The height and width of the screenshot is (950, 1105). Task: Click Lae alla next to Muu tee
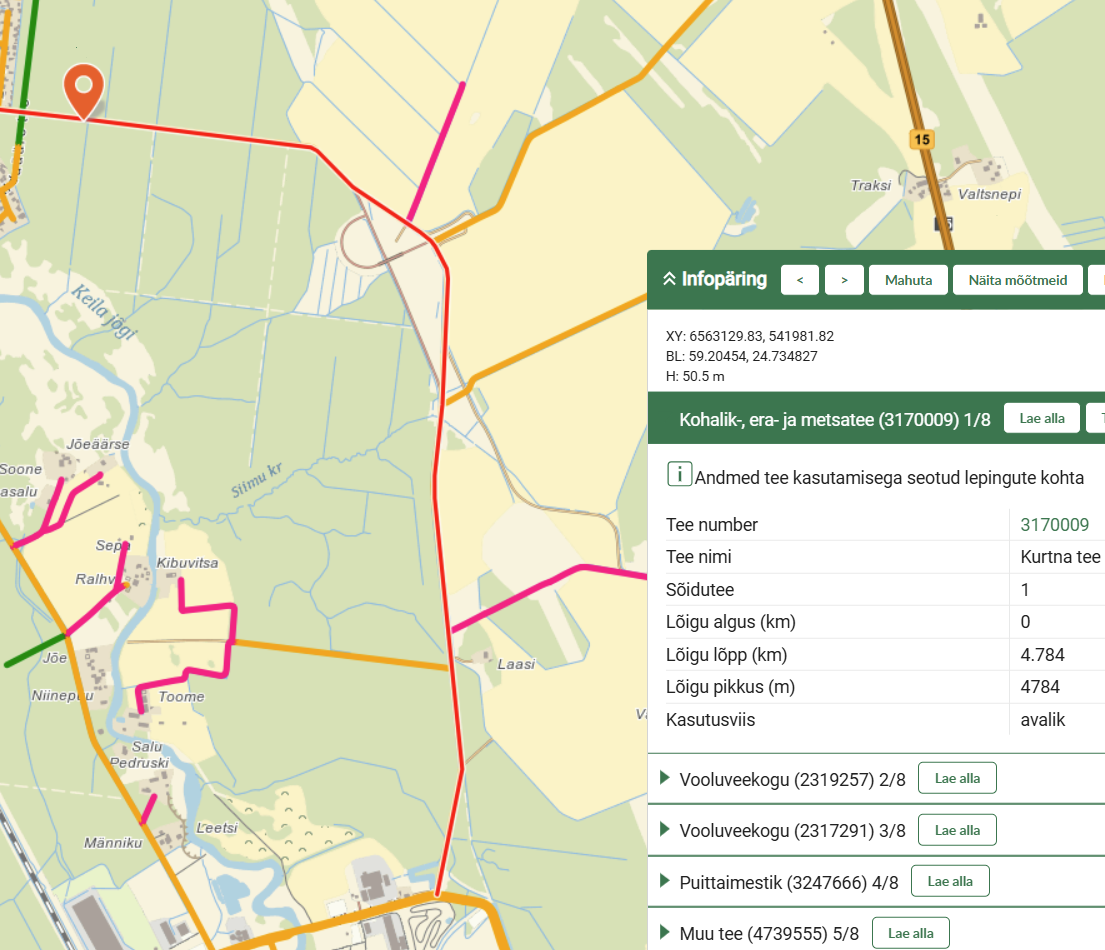910,933
